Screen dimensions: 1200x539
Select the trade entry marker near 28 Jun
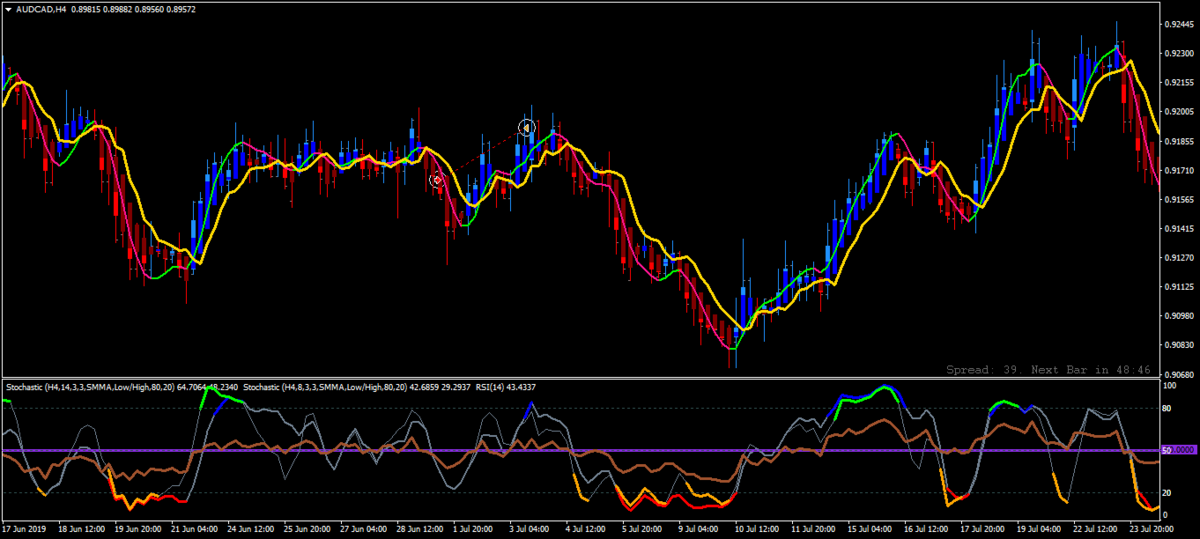pos(436,180)
